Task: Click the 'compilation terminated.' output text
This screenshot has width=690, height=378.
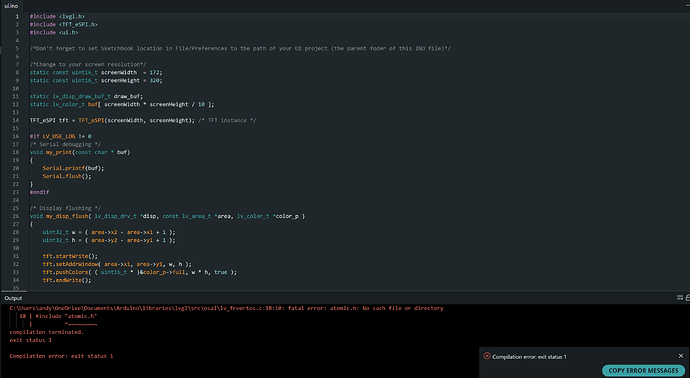Action: [47, 332]
